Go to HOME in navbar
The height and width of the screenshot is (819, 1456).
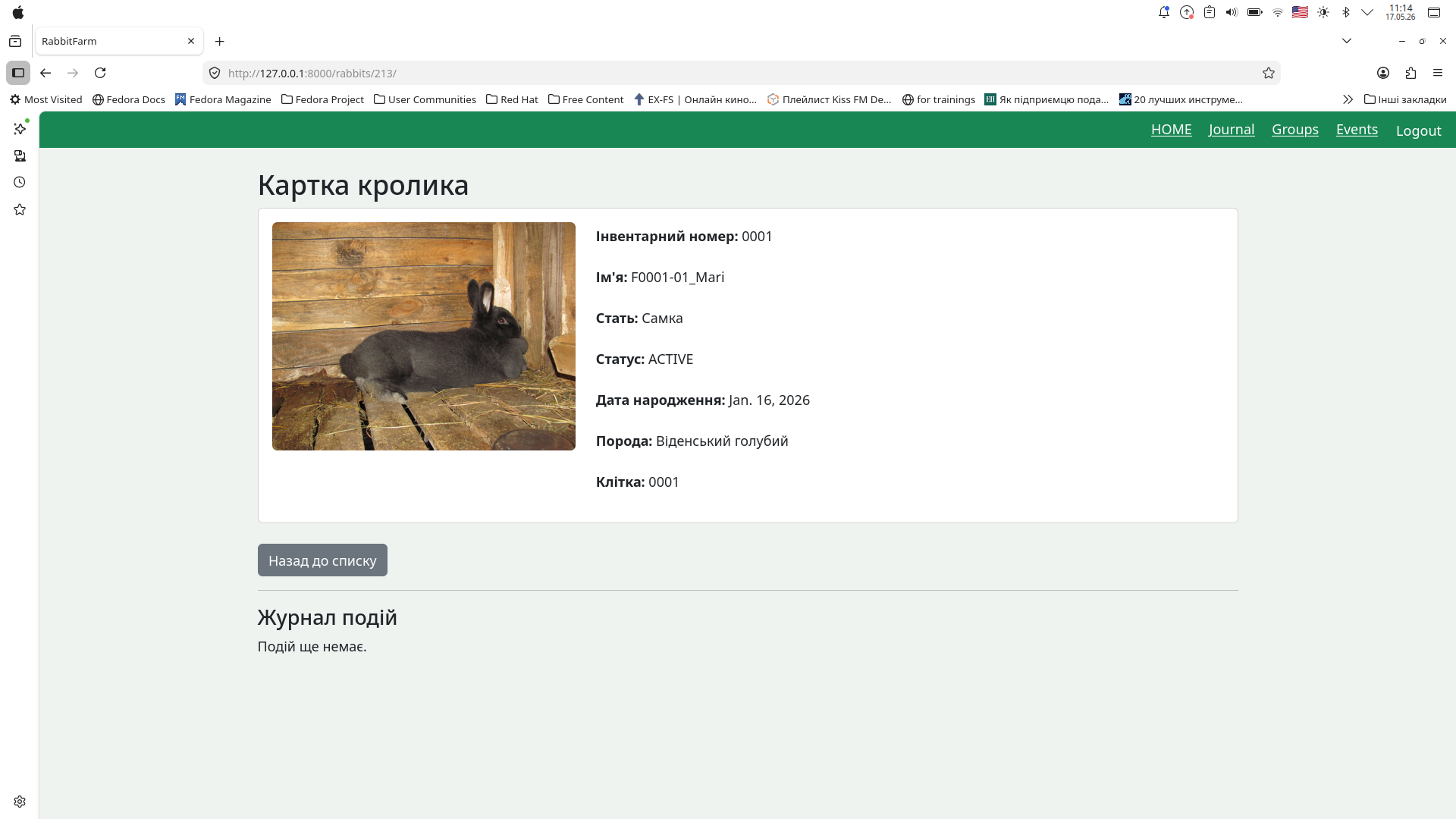[1171, 130]
